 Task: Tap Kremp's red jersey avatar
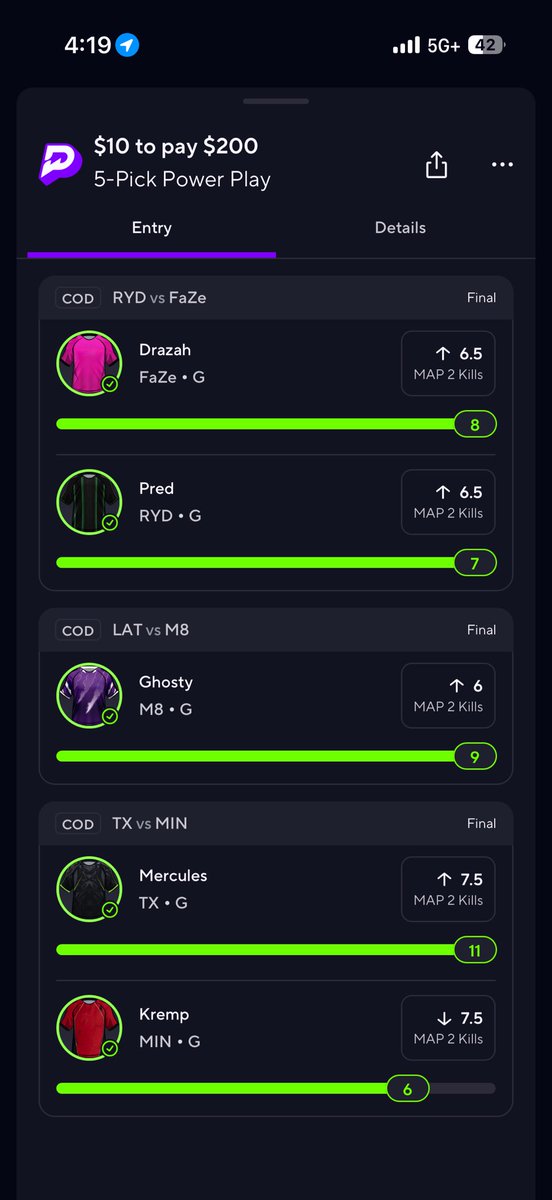pyautogui.click(x=89, y=1028)
